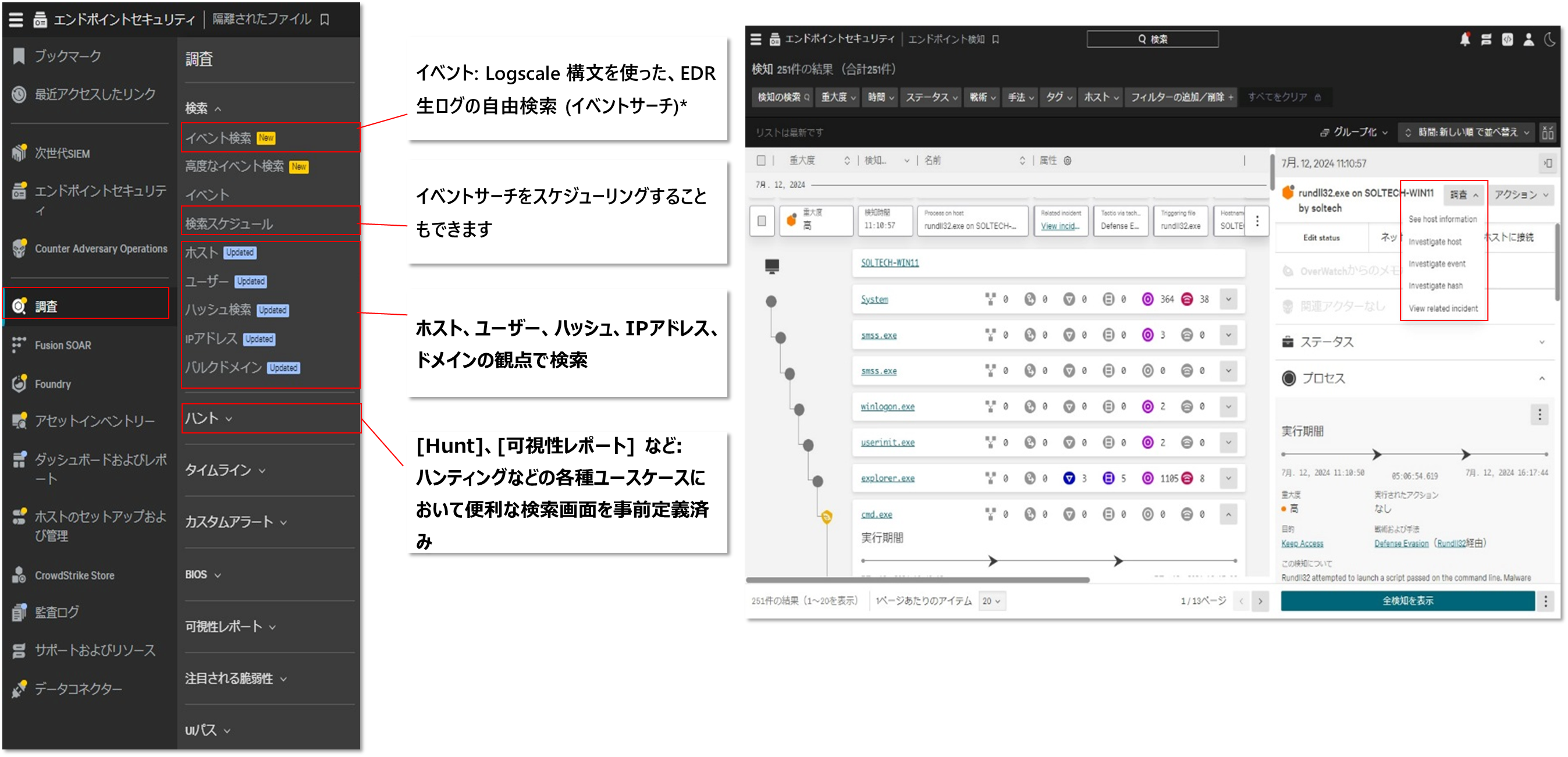Open hamburger menu in left Falcon panel
This screenshot has height=757, width=1568.
pyautogui.click(x=16, y=19)
